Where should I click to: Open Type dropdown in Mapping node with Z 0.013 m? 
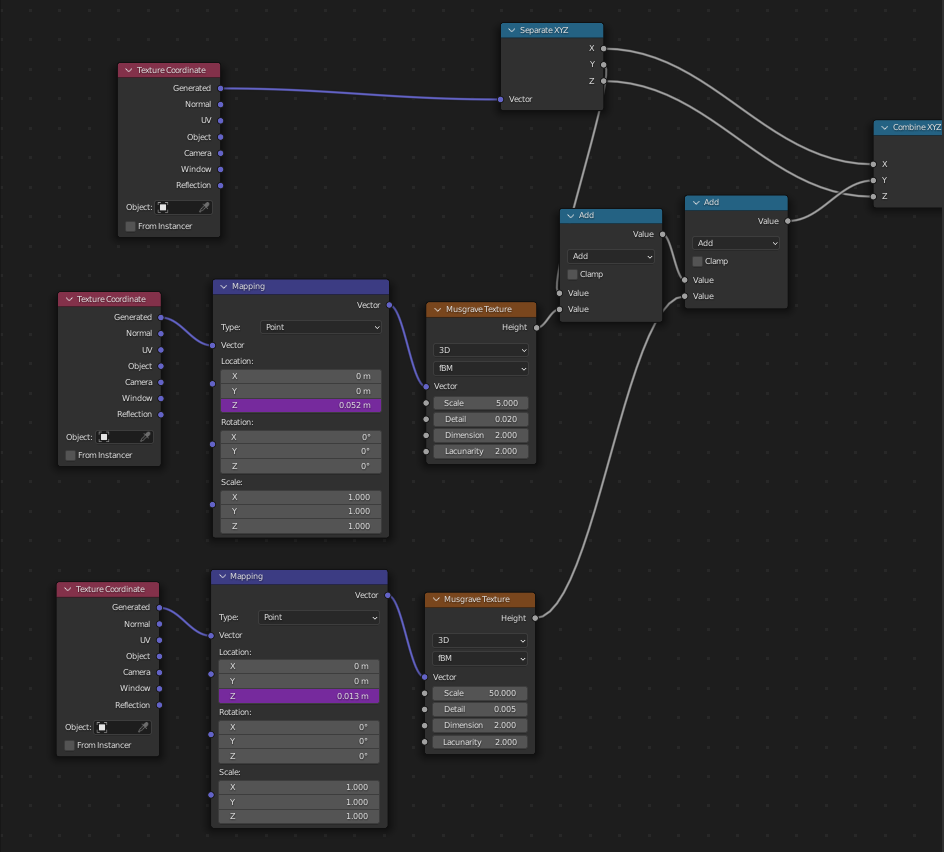pyautogui.click(x=319, y=618)
